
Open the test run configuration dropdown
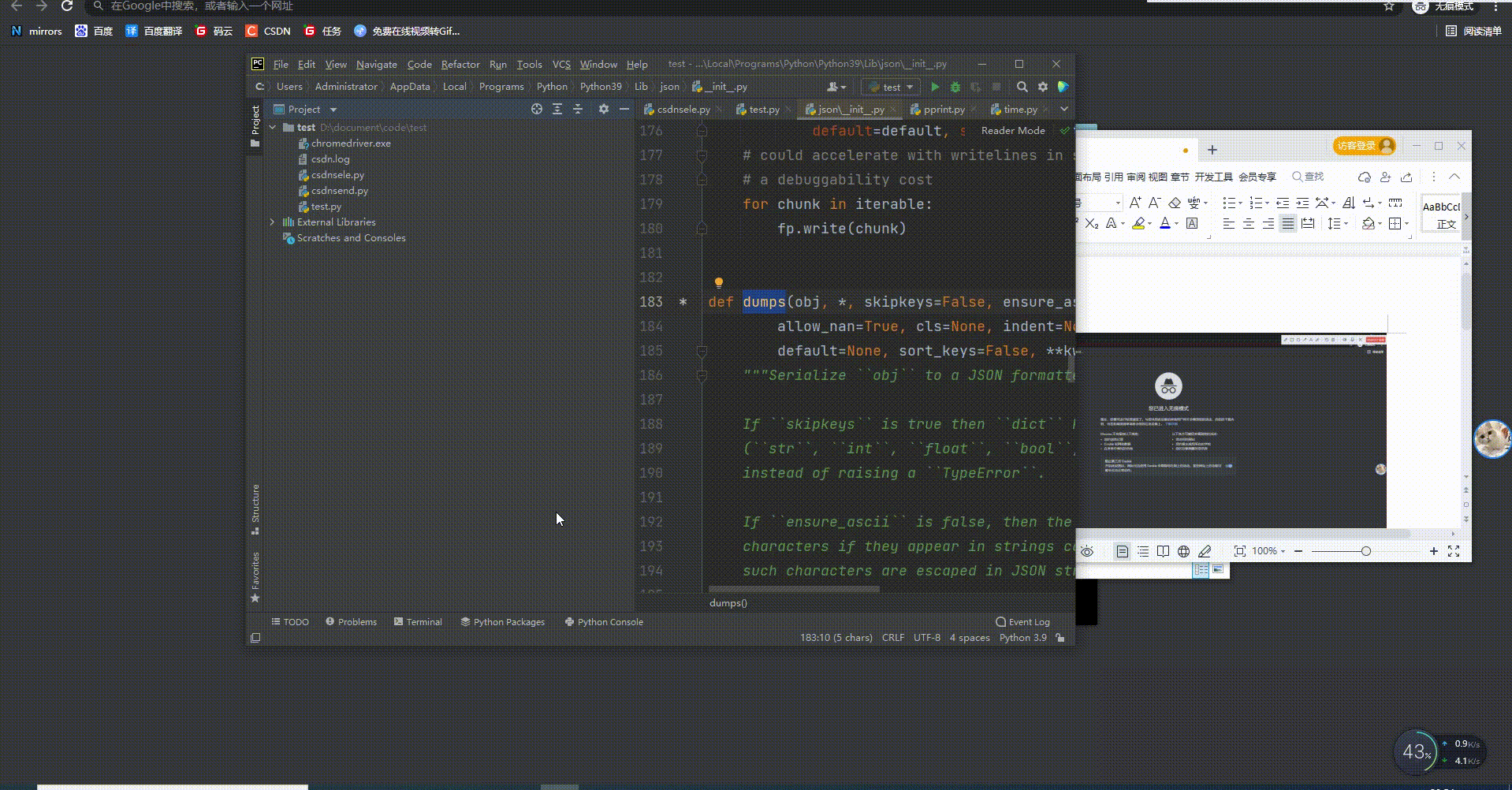pyautogui.click(x=891, y=87)
